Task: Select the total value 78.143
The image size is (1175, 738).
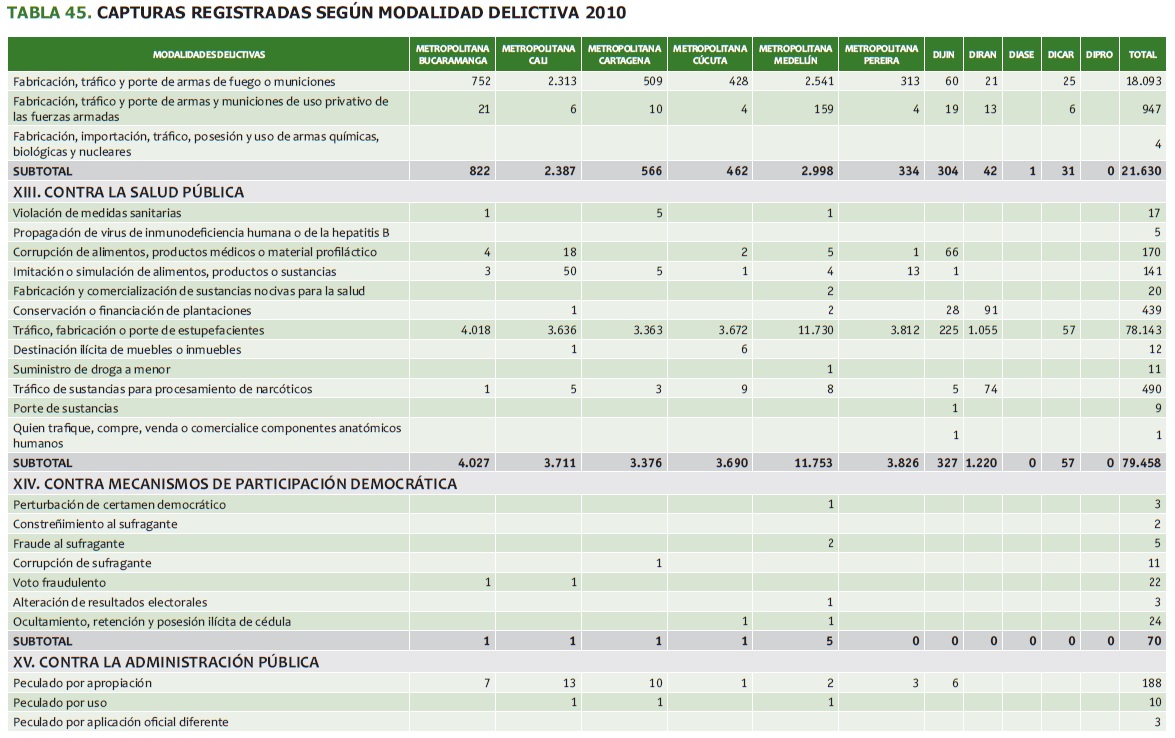Action: (1143, 330)
